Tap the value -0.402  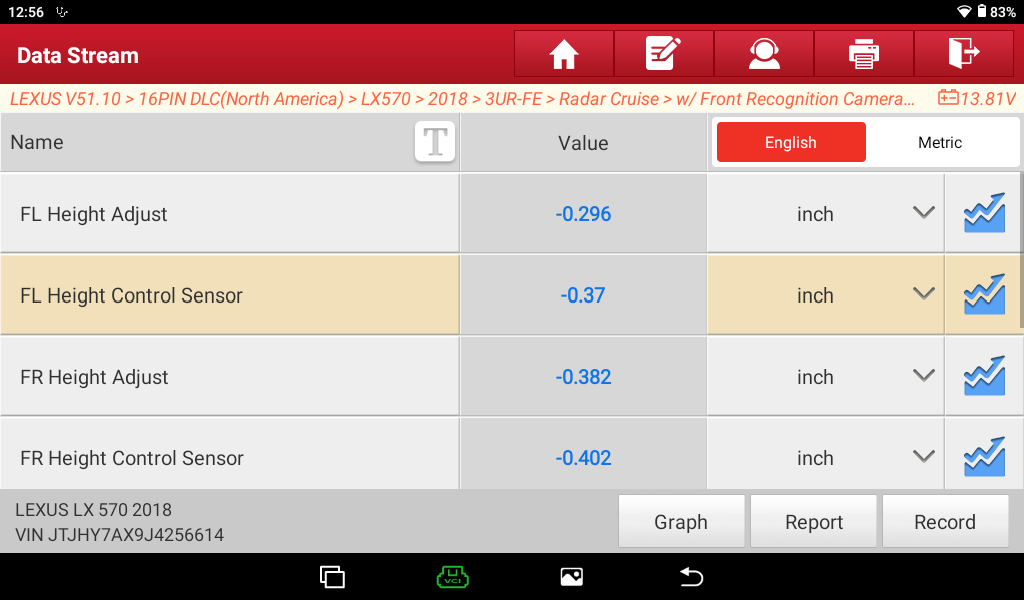pyautogui.click(x=583, y=458)
